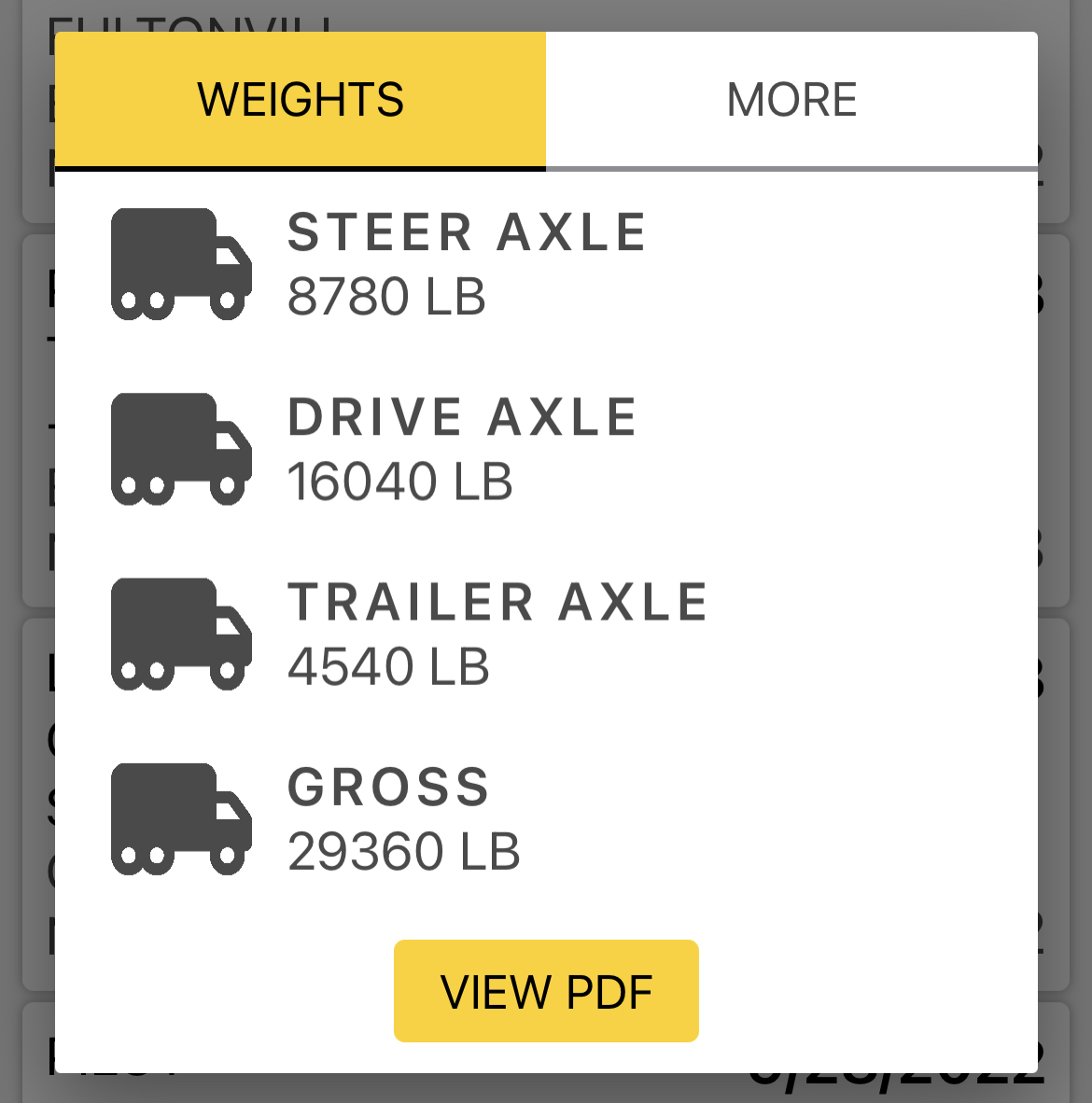
Task: Click the dimmed 2022 date behind the popup
Action: click(897, 1079)
